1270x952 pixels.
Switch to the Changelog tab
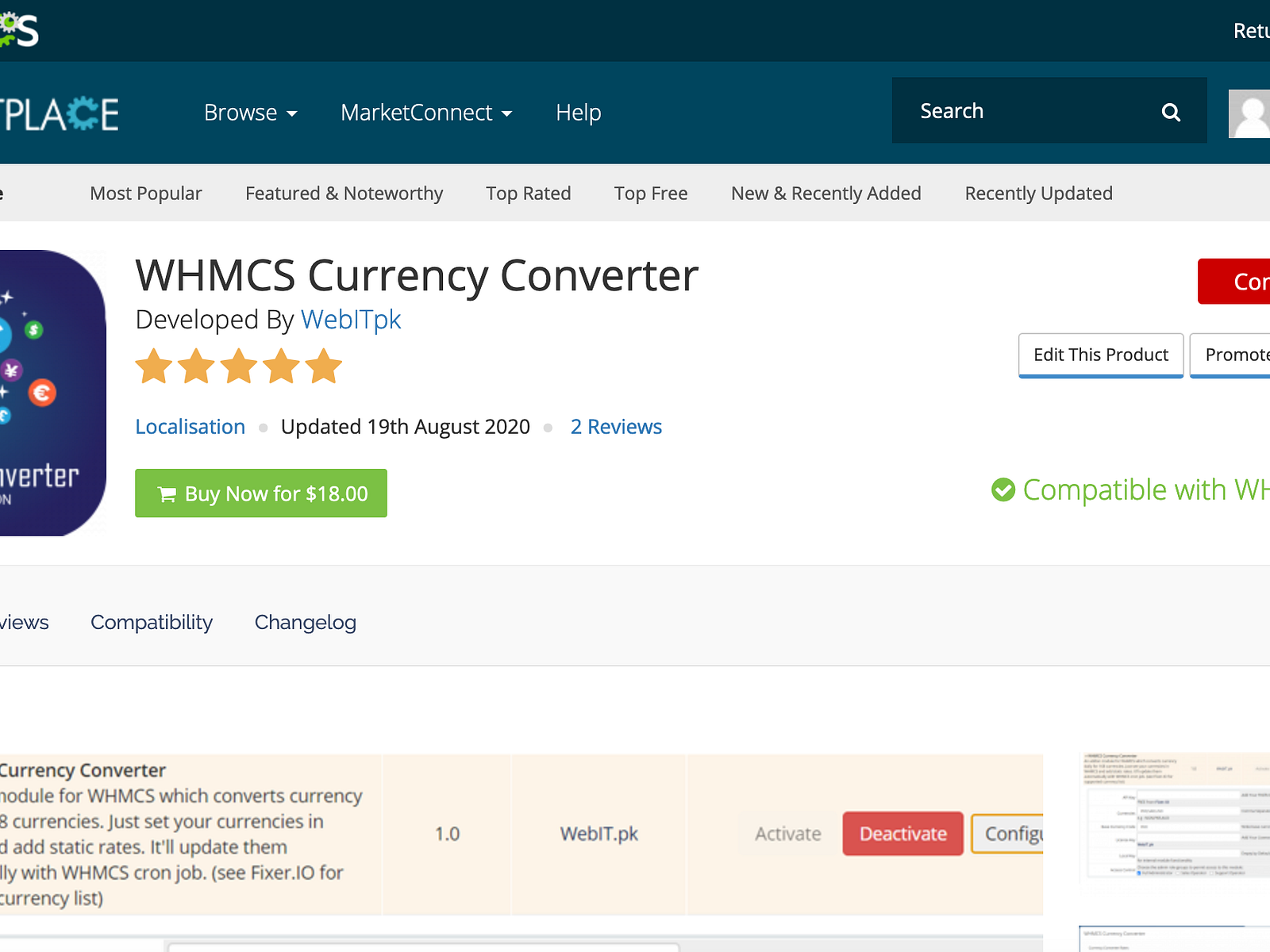(x=306, y=623)
